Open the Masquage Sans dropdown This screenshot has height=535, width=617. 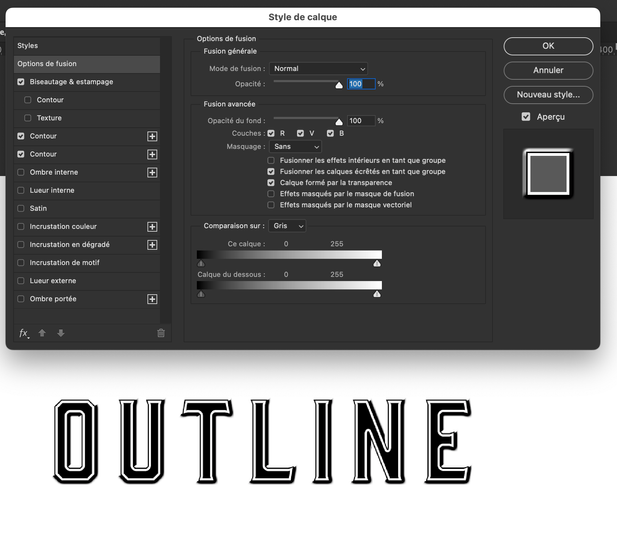pyautogui.click(x=296, y=147)
